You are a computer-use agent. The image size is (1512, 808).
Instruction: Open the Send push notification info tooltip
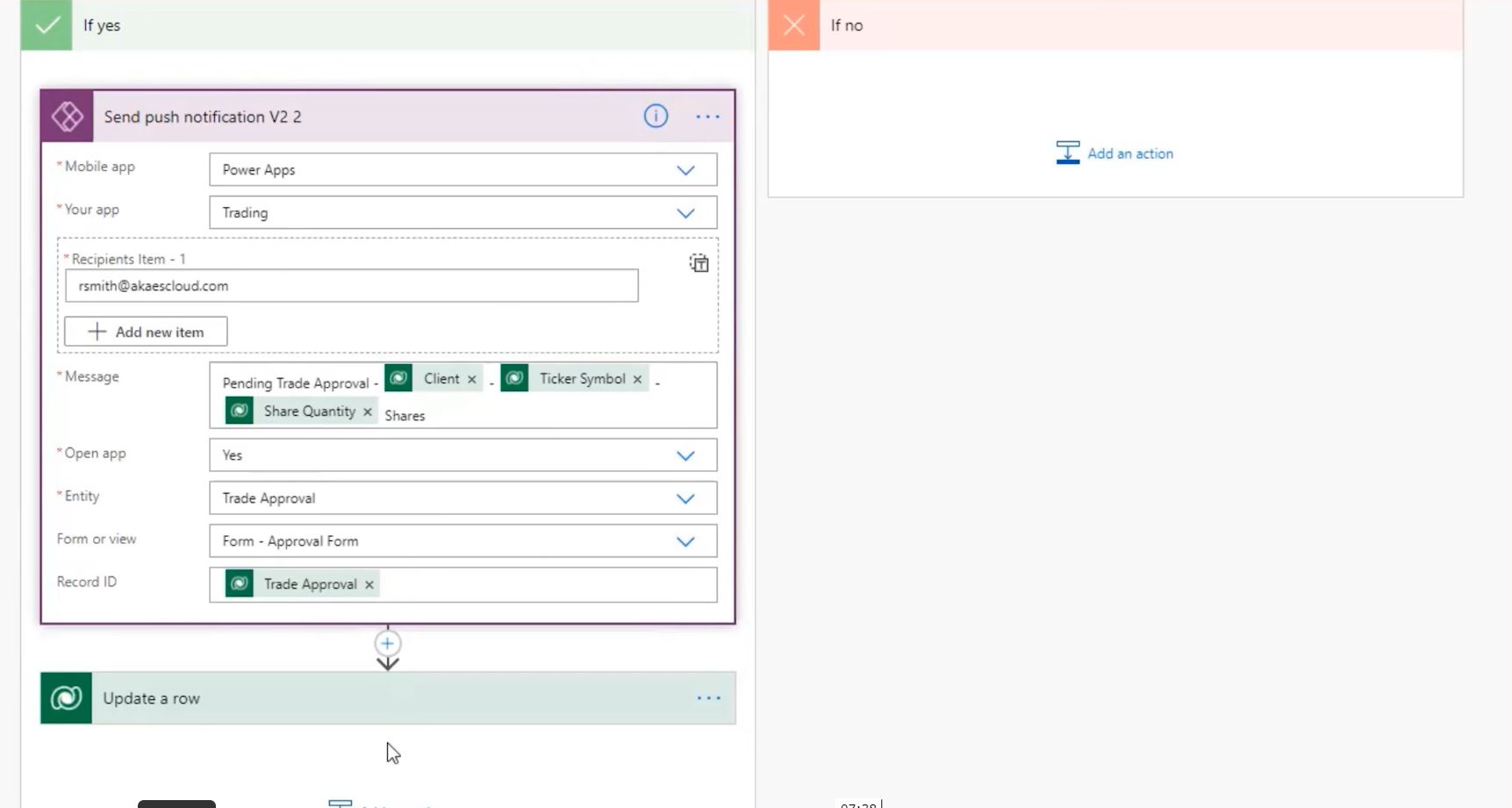[x=655, y=116]
